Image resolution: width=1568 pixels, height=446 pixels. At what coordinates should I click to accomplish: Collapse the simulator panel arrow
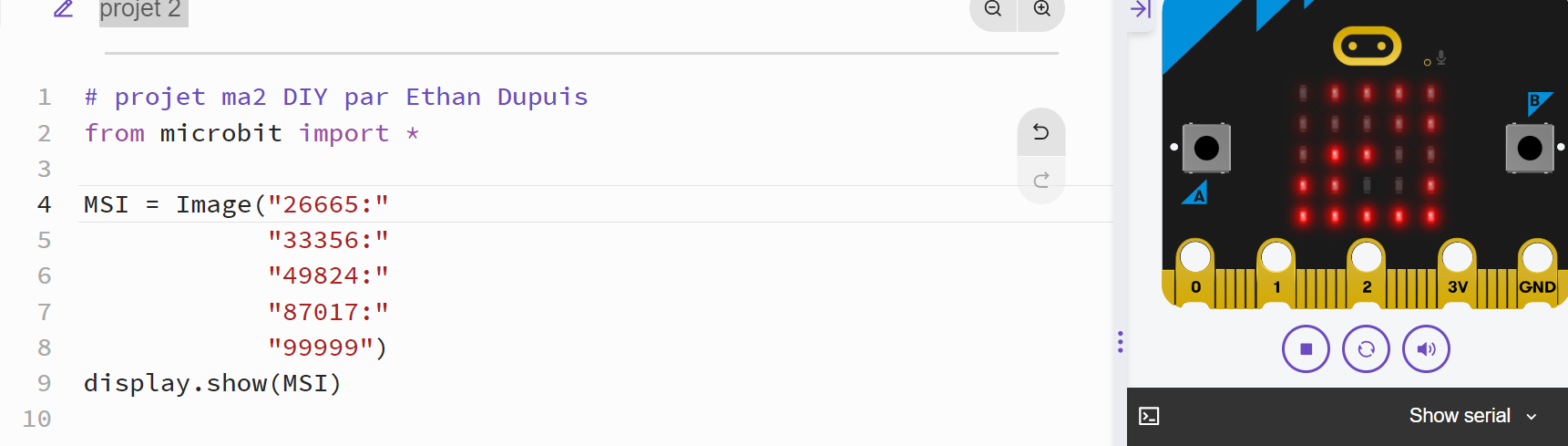[1141, 10]
